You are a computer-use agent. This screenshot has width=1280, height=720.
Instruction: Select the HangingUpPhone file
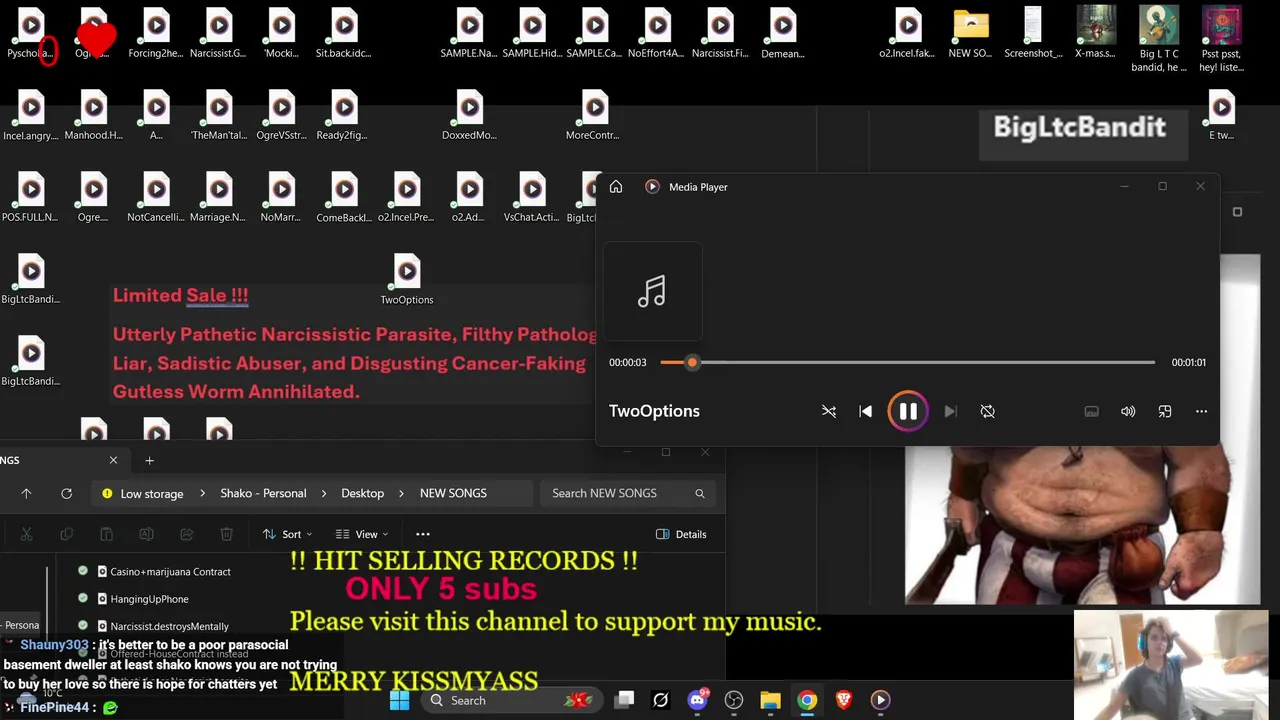click(149, 599)
